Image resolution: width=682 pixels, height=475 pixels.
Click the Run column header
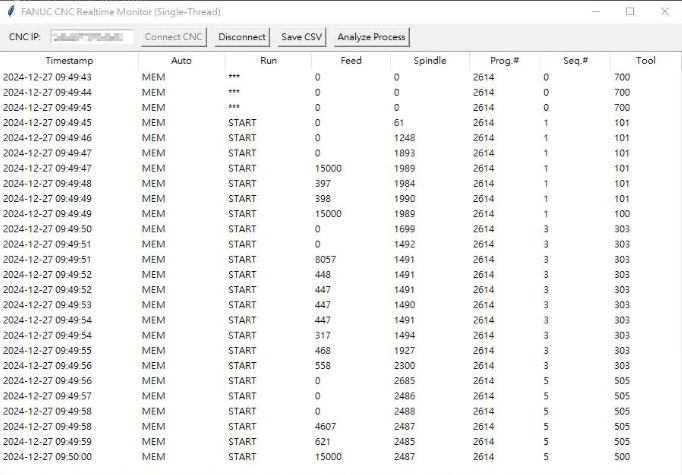(x=268, y=61)
